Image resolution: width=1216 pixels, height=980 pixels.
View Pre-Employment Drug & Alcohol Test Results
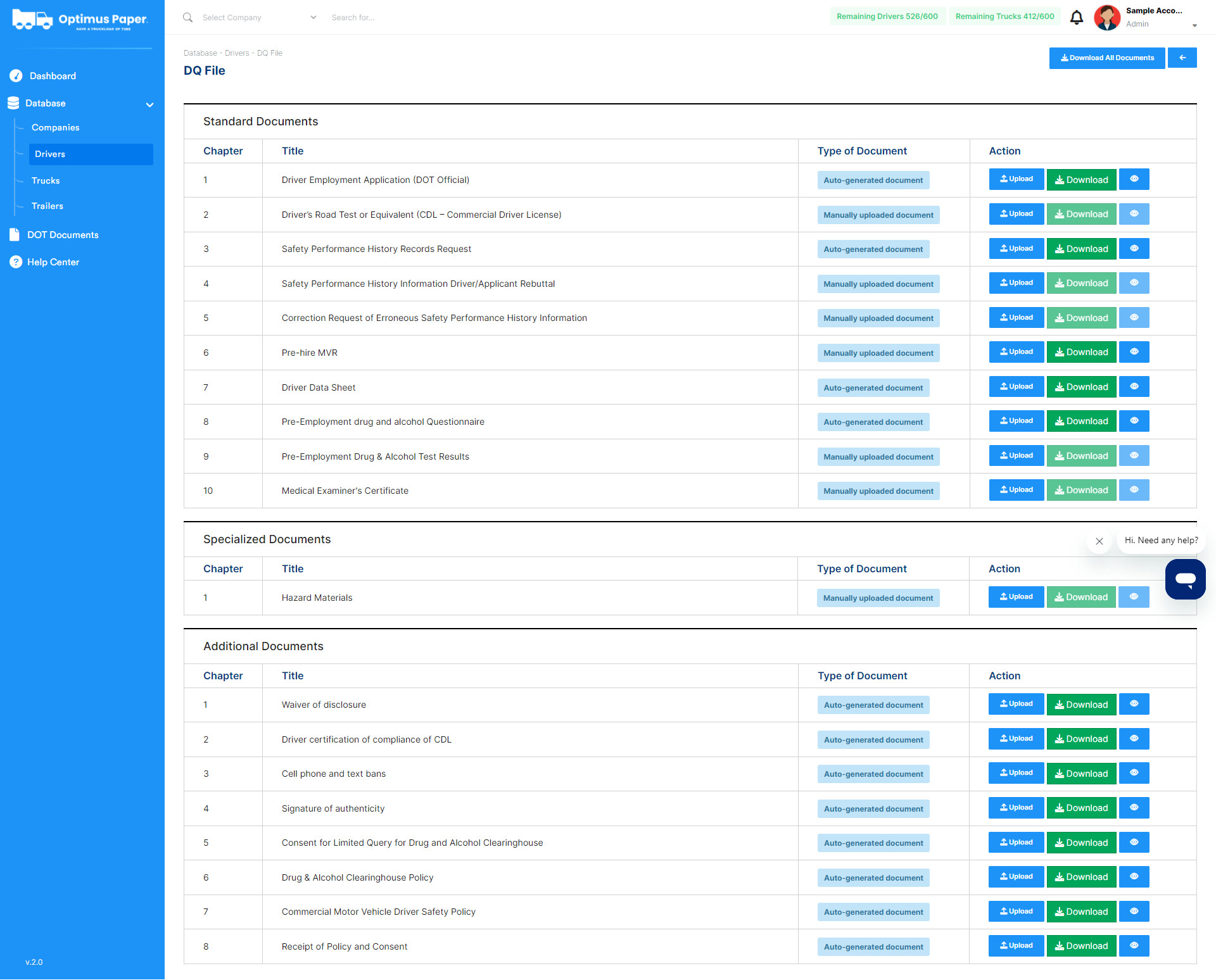pyautogui.click(x=1134, y=456)
